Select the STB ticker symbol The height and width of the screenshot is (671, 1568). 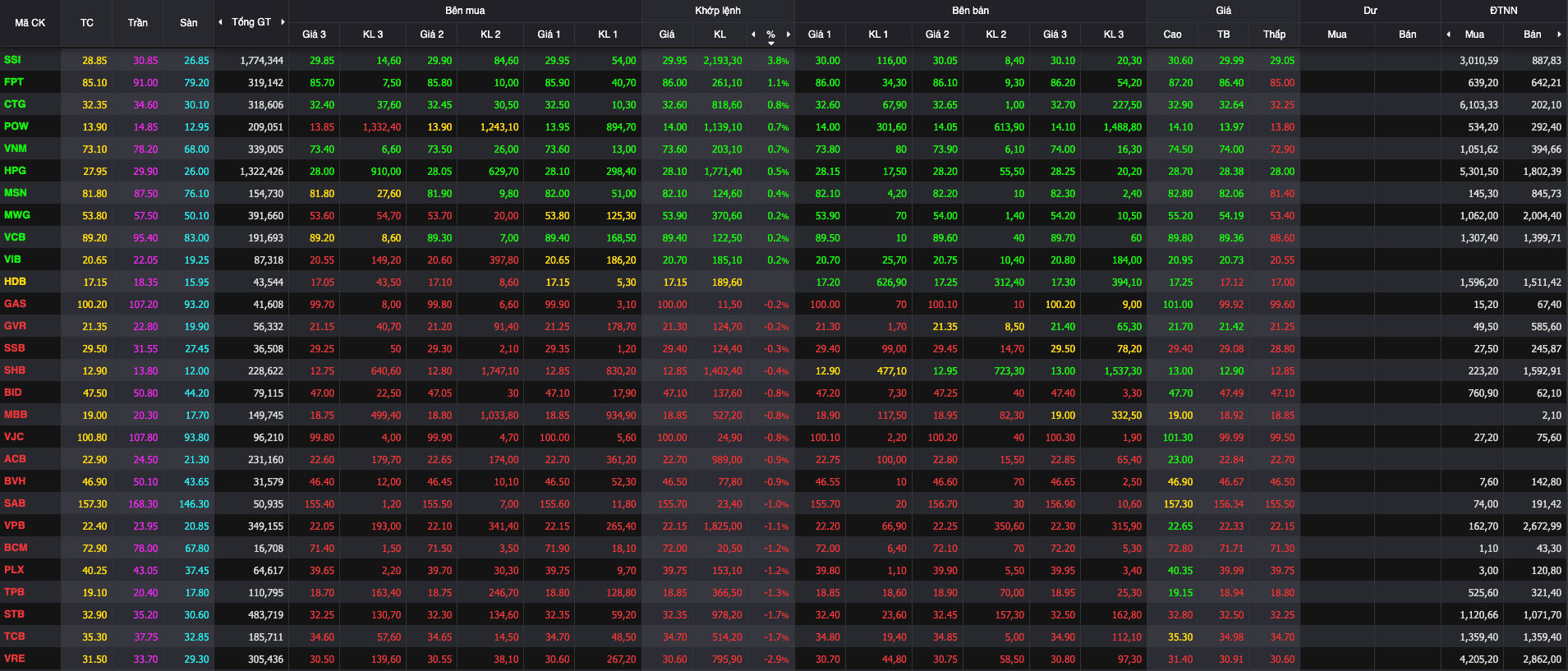coord(14,614)
